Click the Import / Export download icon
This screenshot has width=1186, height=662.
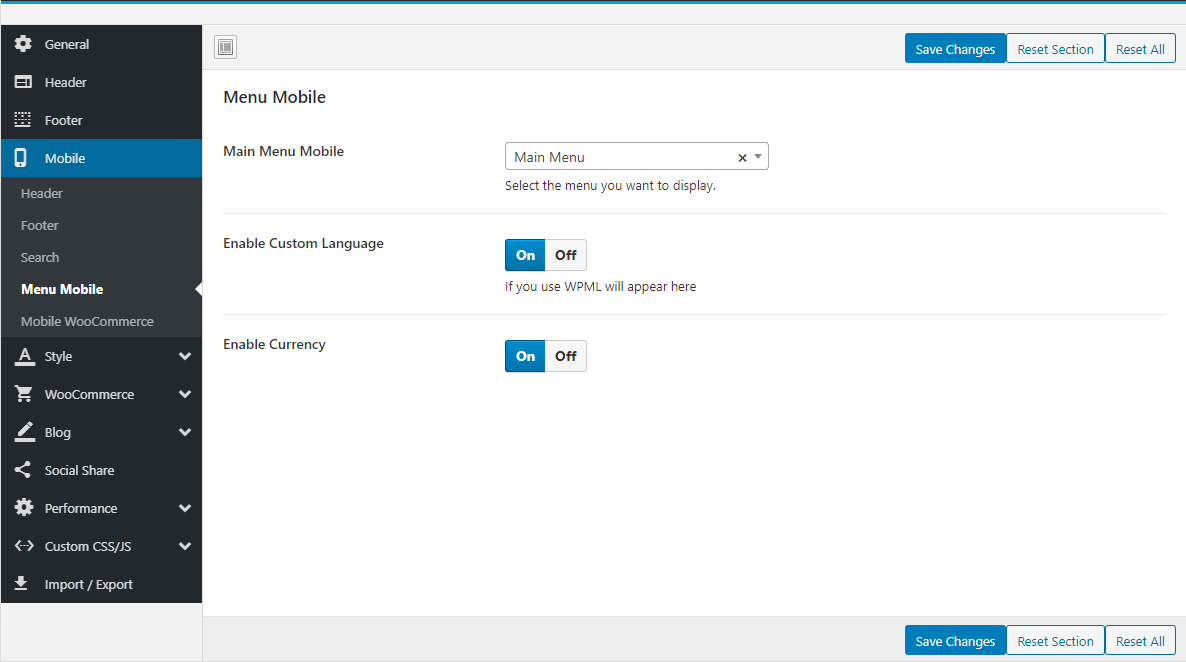pos(21,584)
